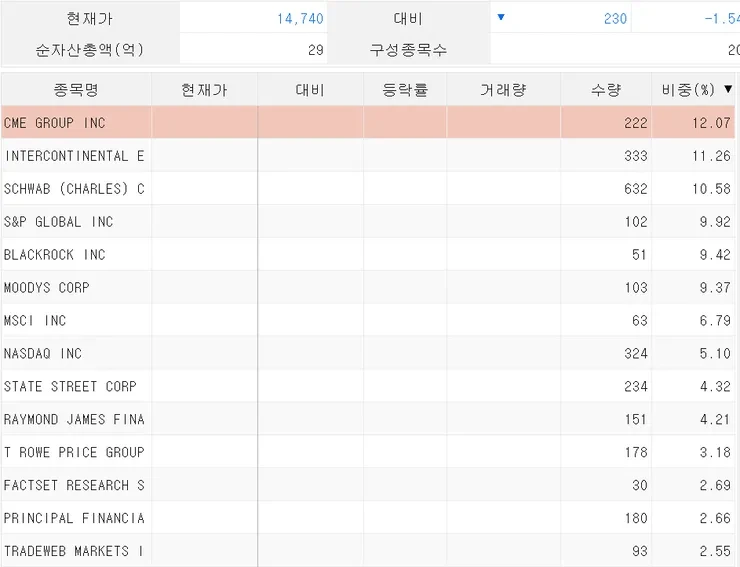Click weight value 4.32
Viewport: 740px width, 567px height.
click(x=715, y=387)
